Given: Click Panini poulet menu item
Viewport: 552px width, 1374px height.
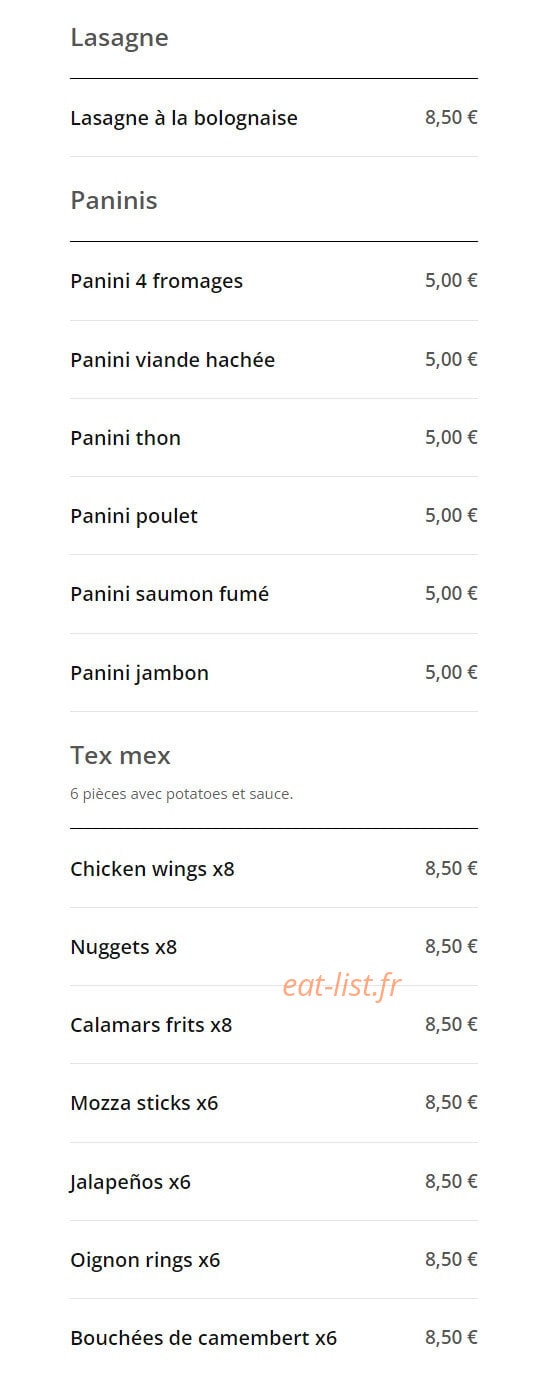Looking at the screenshot, I should pyautogui.click(x=274, y=515).
